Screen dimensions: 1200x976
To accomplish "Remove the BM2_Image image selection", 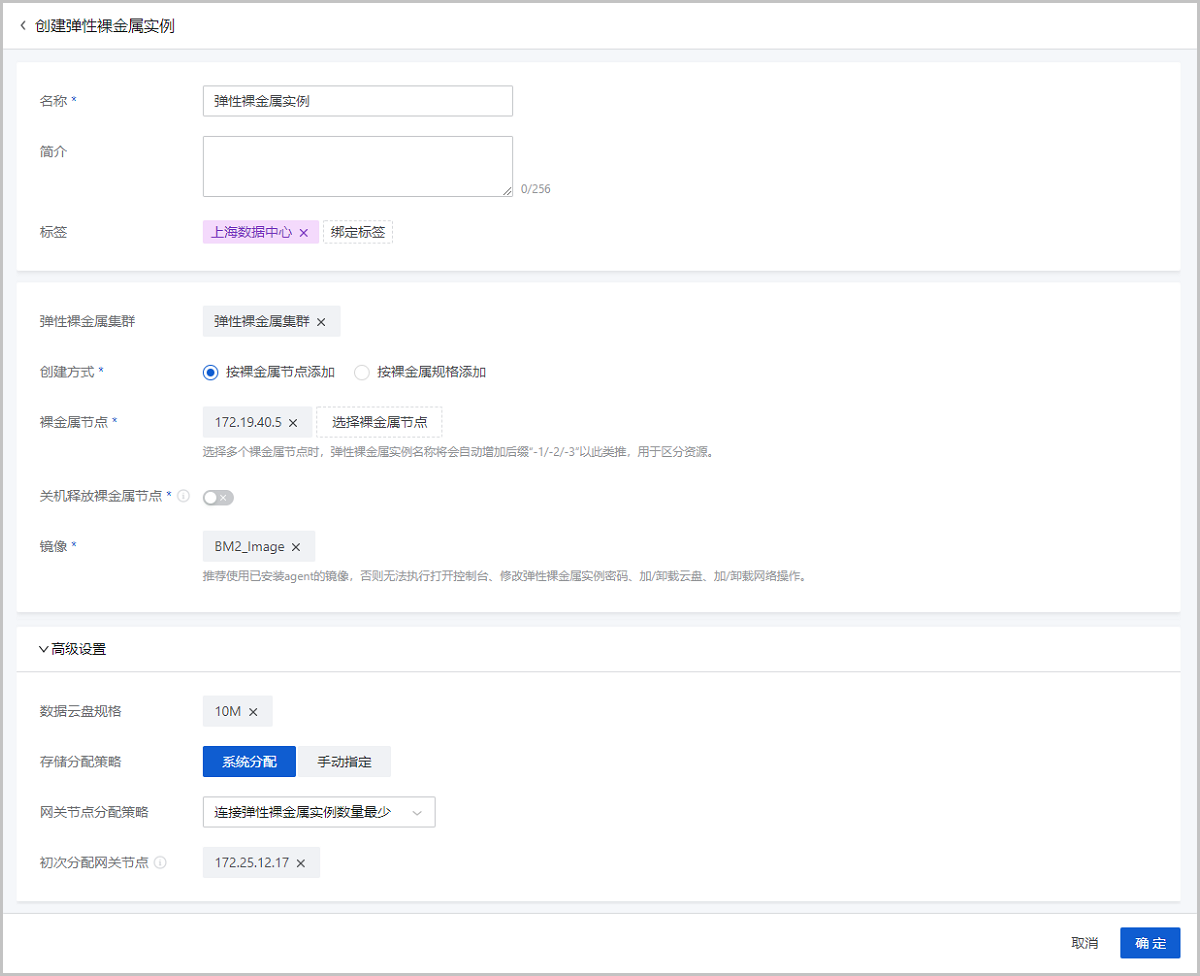I will tap(294, 546).
